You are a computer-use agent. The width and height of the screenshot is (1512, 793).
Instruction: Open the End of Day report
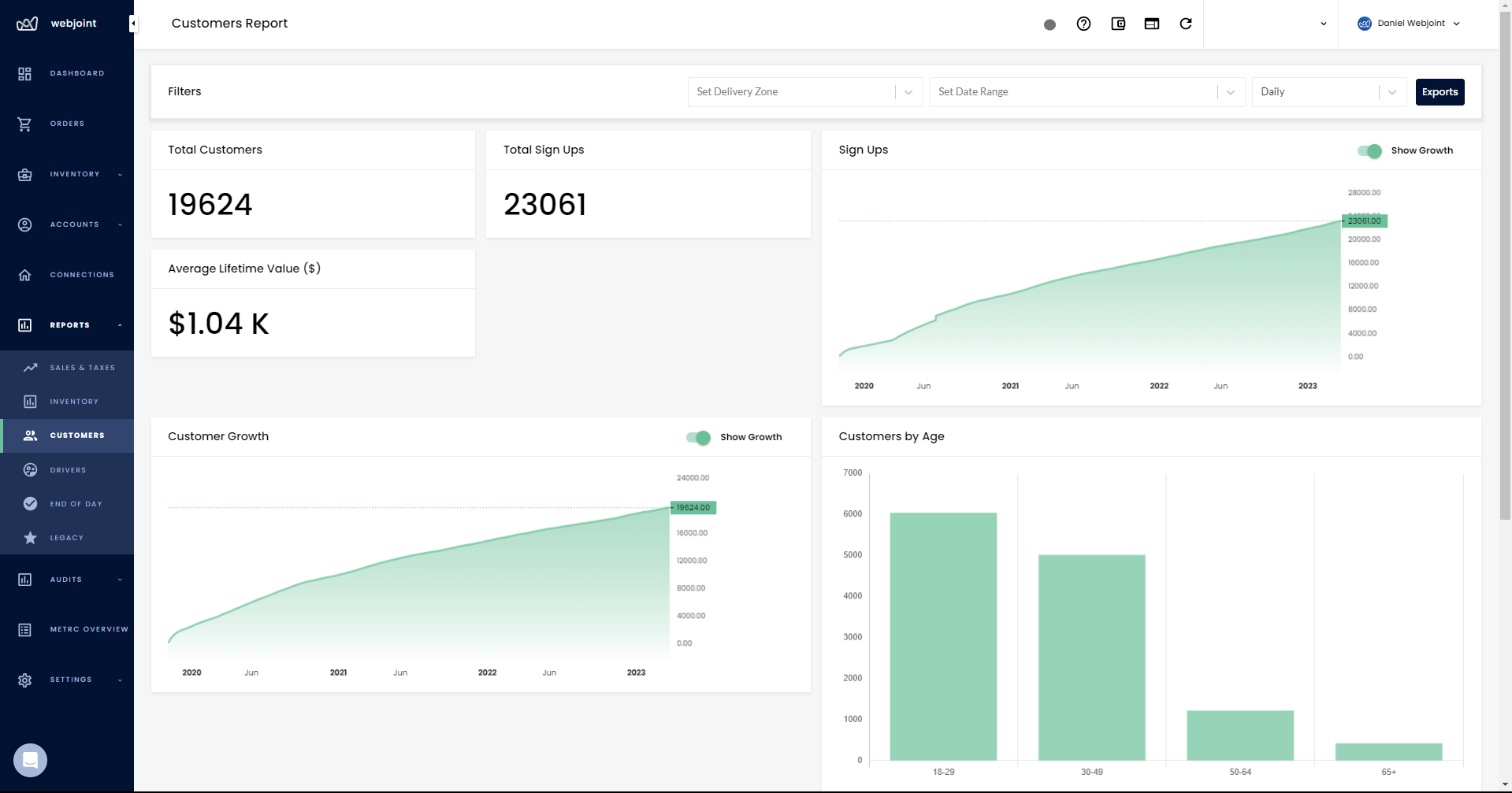(x=76, y=504)
